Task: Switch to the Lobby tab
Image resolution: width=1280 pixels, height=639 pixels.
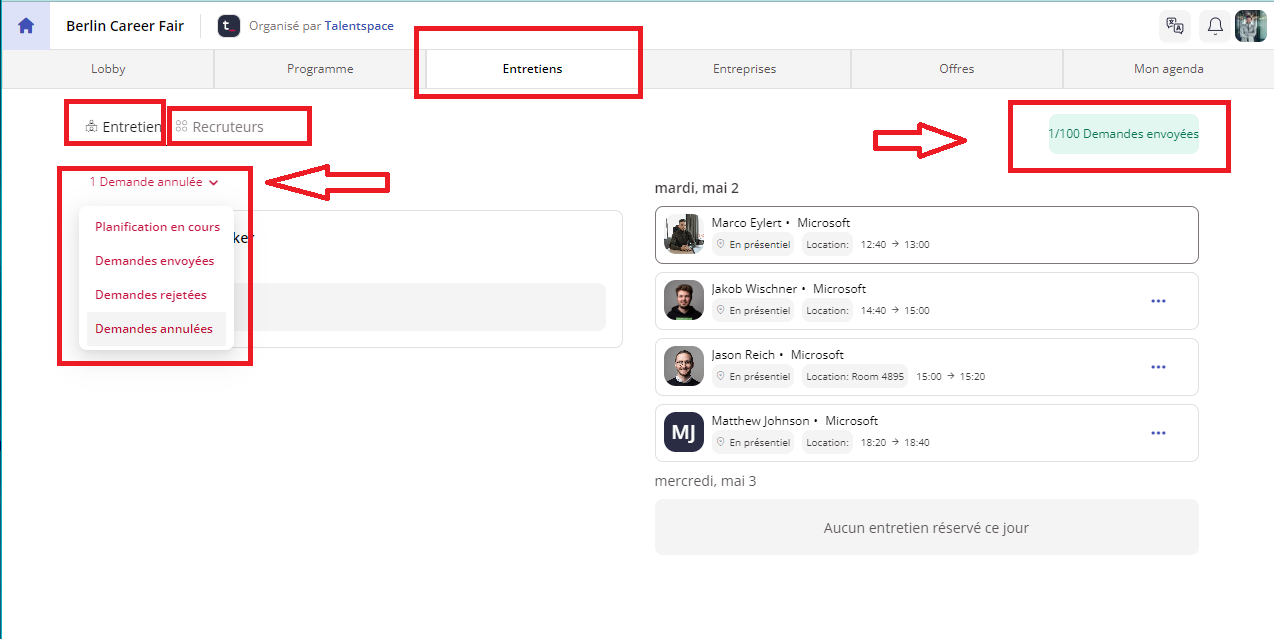Action: coord(108,69)
